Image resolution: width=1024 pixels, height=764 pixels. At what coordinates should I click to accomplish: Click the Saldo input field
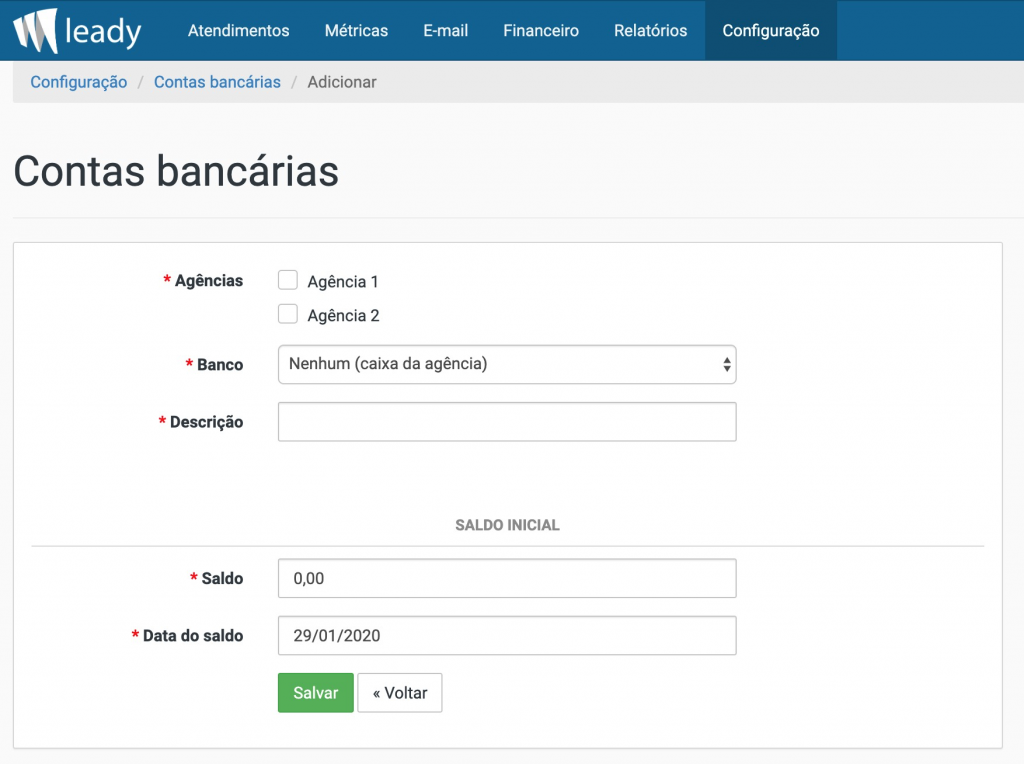click(507, 579)
